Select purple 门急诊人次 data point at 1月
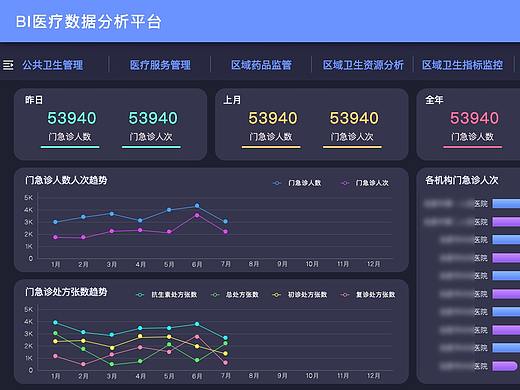The height and width of the screenshot is (390, 520). pyautogui.click(x=55, y=237)
